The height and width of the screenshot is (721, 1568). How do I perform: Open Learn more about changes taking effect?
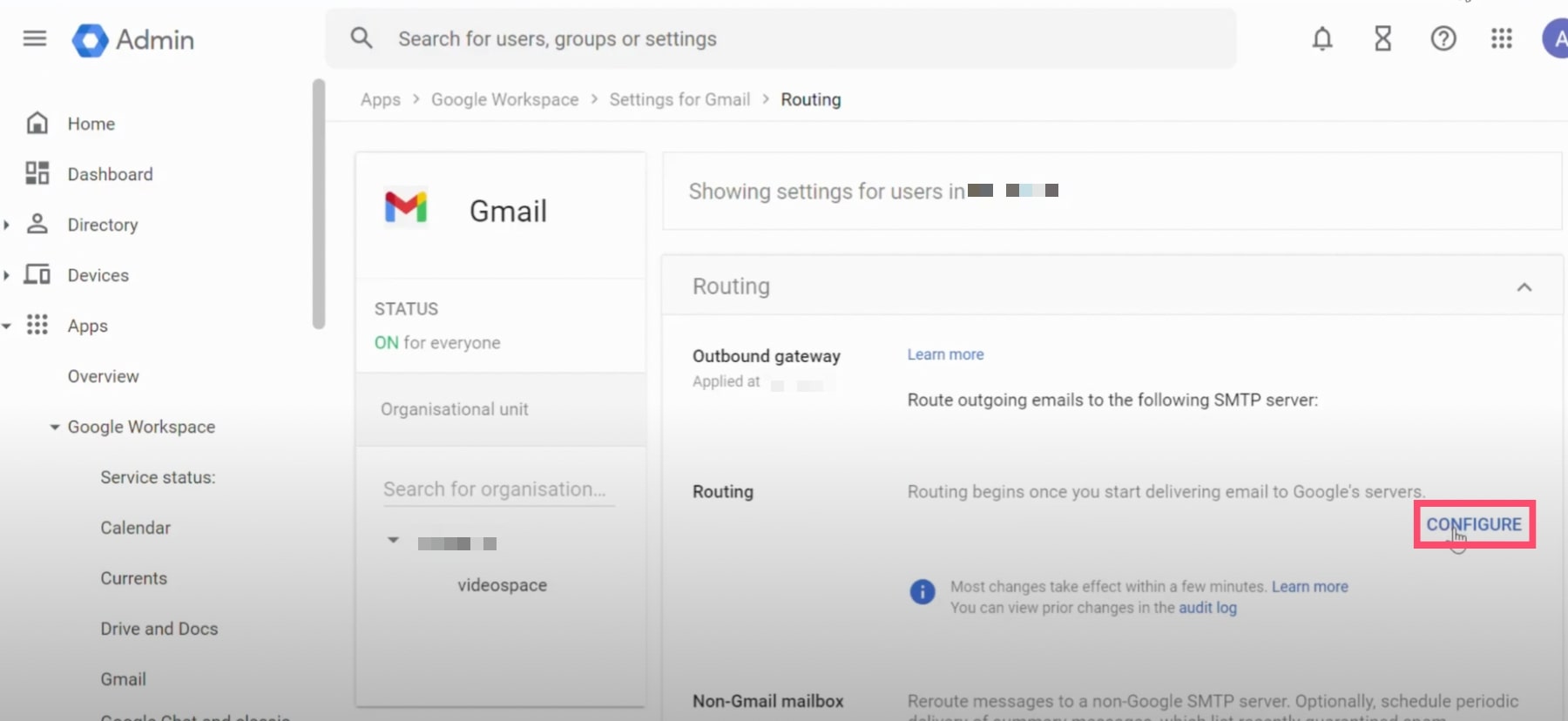[x=1309, y=586]
